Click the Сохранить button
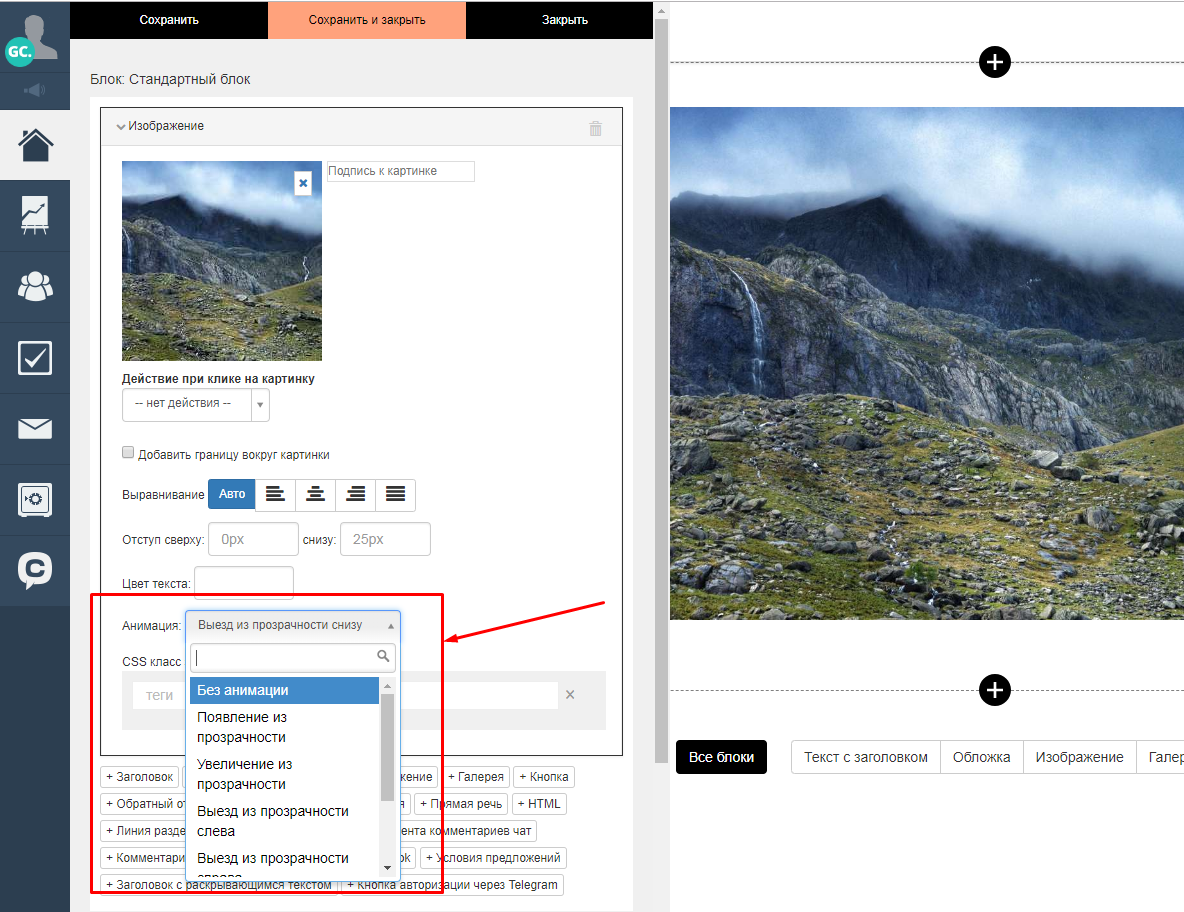1184x912 pixels. 169,20
